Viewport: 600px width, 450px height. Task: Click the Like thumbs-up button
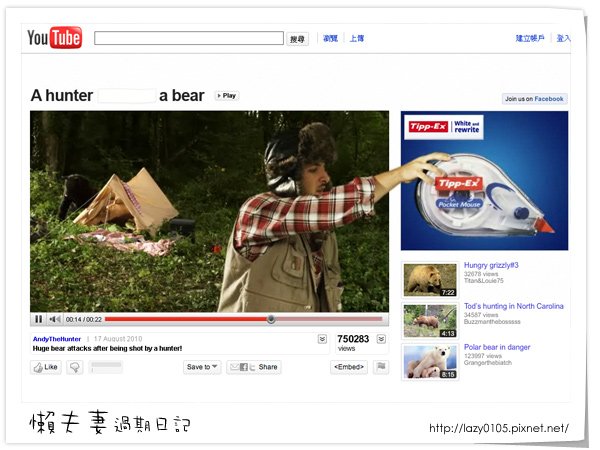pos(46,367)
